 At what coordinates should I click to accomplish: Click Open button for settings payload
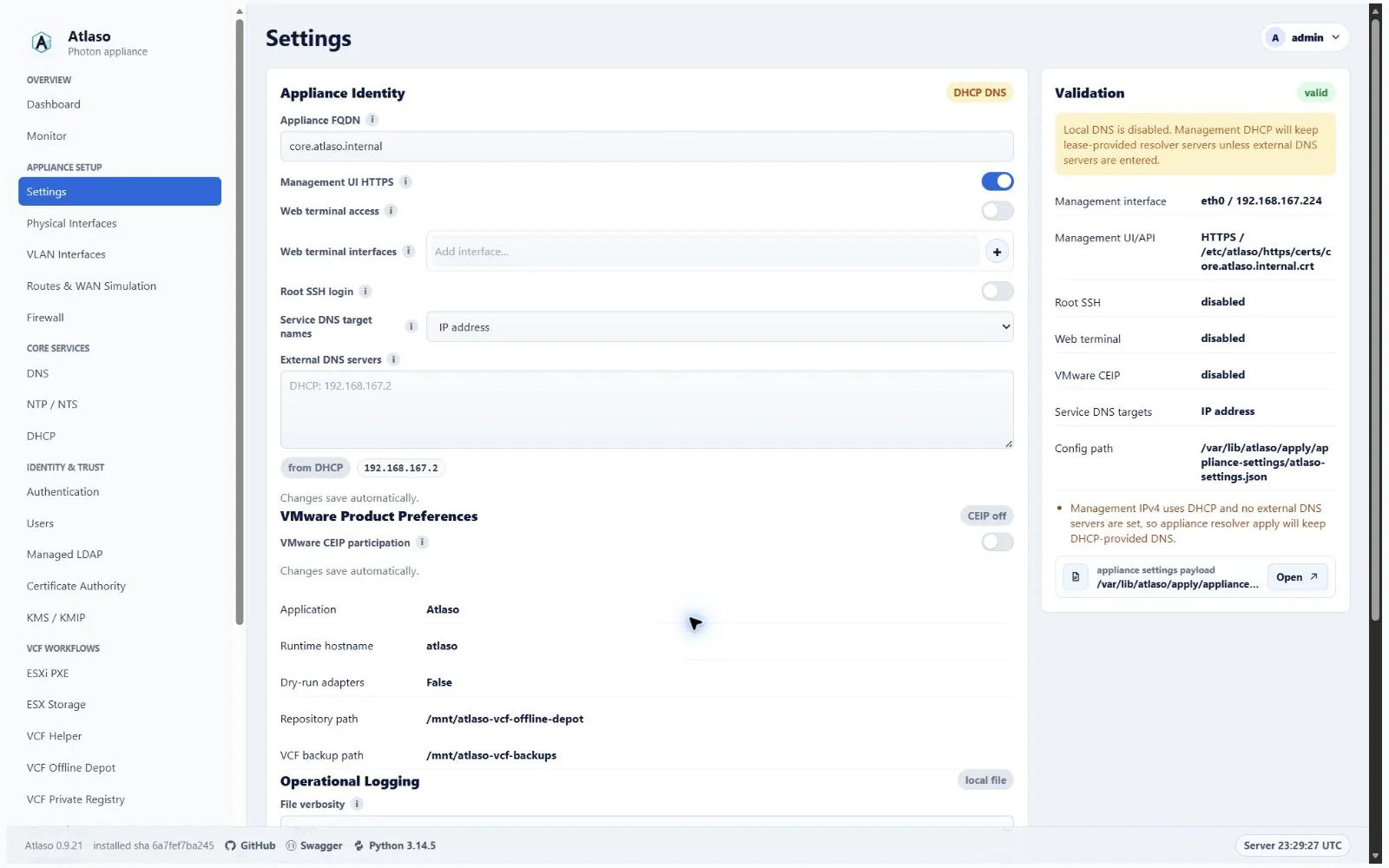pyautogui.click(x=1298, y=577)
